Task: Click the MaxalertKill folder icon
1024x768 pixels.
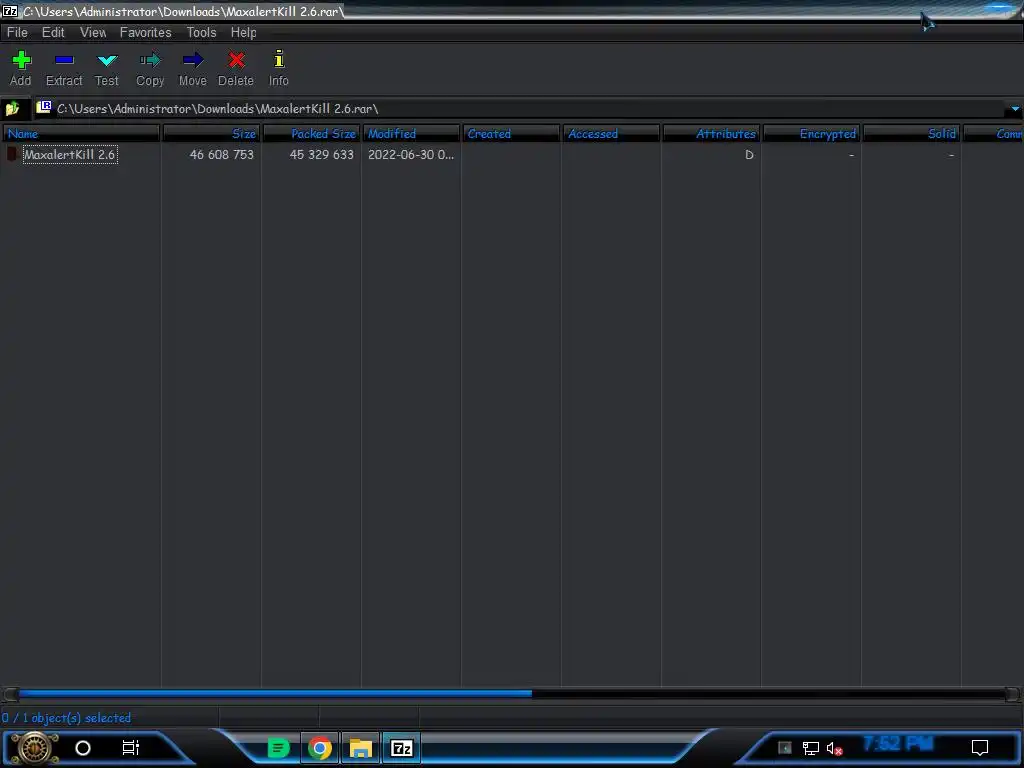Action: coord(12,154)
